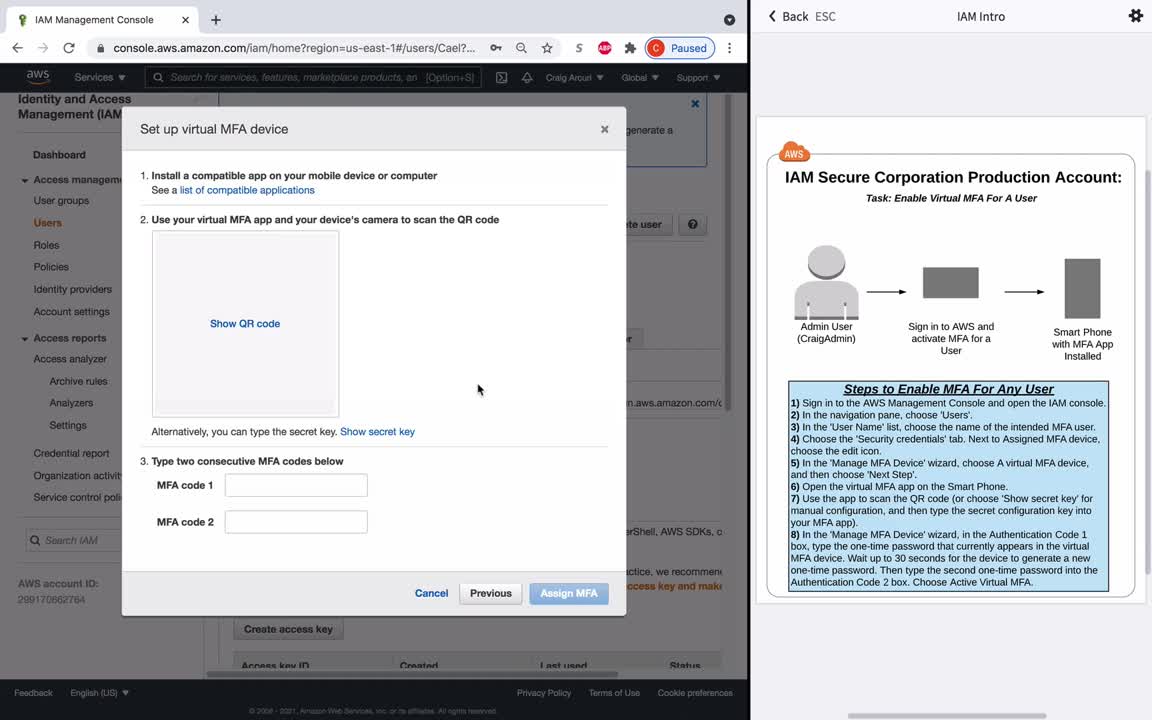This screenshot has width=1152, height=720.
Task: Click the MFA code 1 field
Action: 296,485
